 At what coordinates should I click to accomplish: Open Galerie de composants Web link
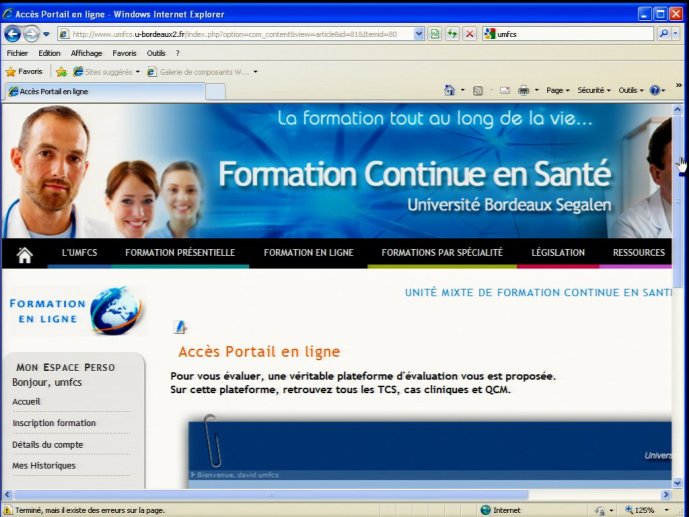click(202, 72)
